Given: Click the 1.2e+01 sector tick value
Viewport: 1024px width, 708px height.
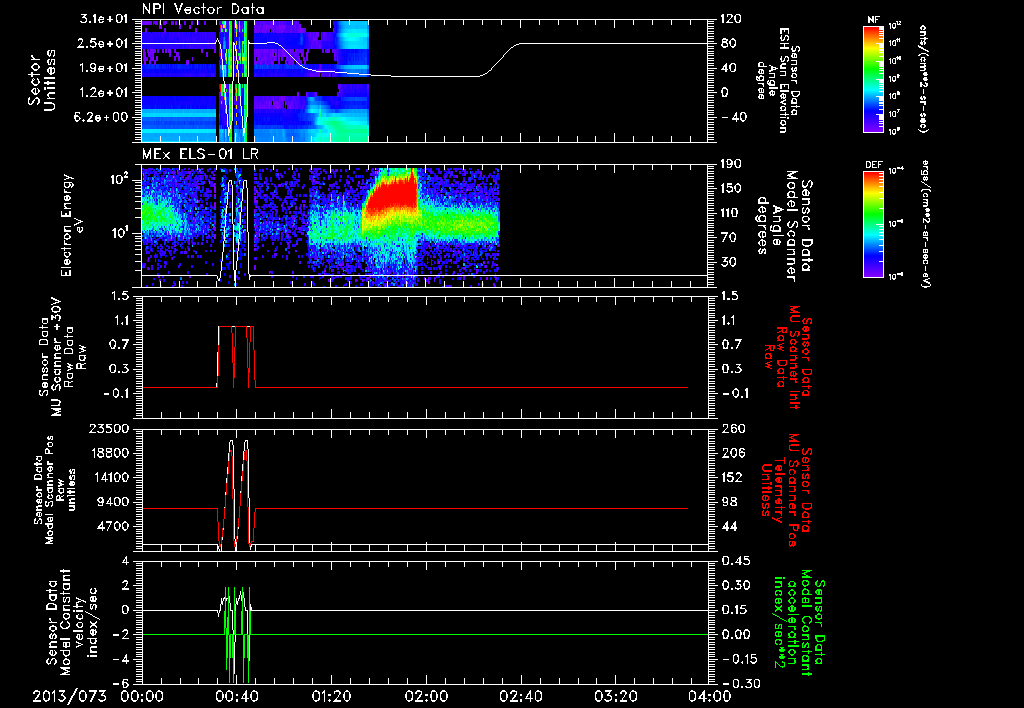Looking at the screenshot, I should click(x=105, y=93).
